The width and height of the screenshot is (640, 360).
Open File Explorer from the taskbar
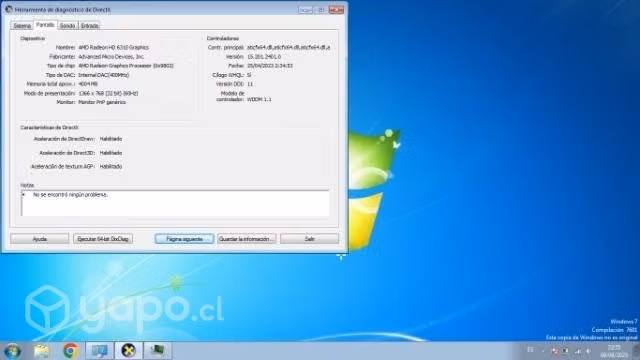point(41,351)
